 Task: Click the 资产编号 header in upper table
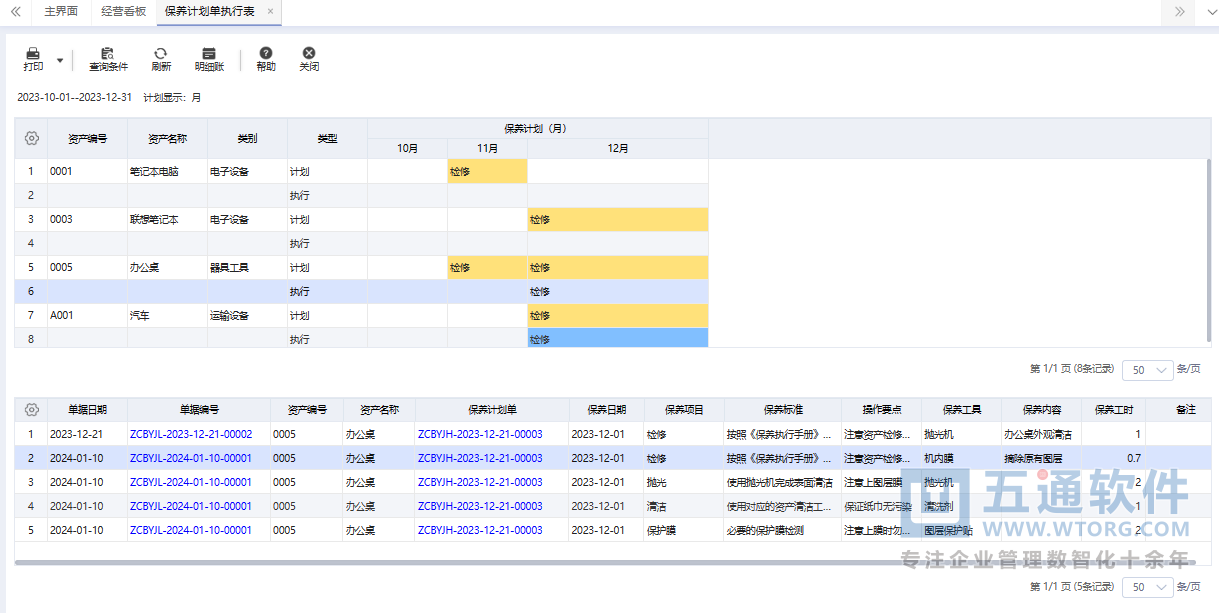(88, 138)
